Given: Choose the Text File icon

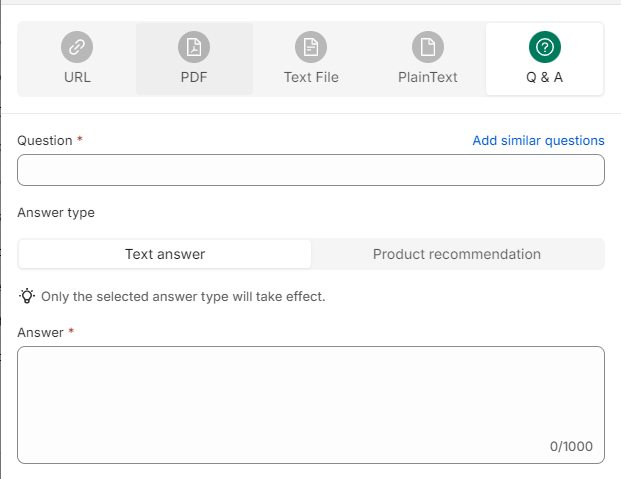Looking at the screenshot, I should tap(311, 47).
